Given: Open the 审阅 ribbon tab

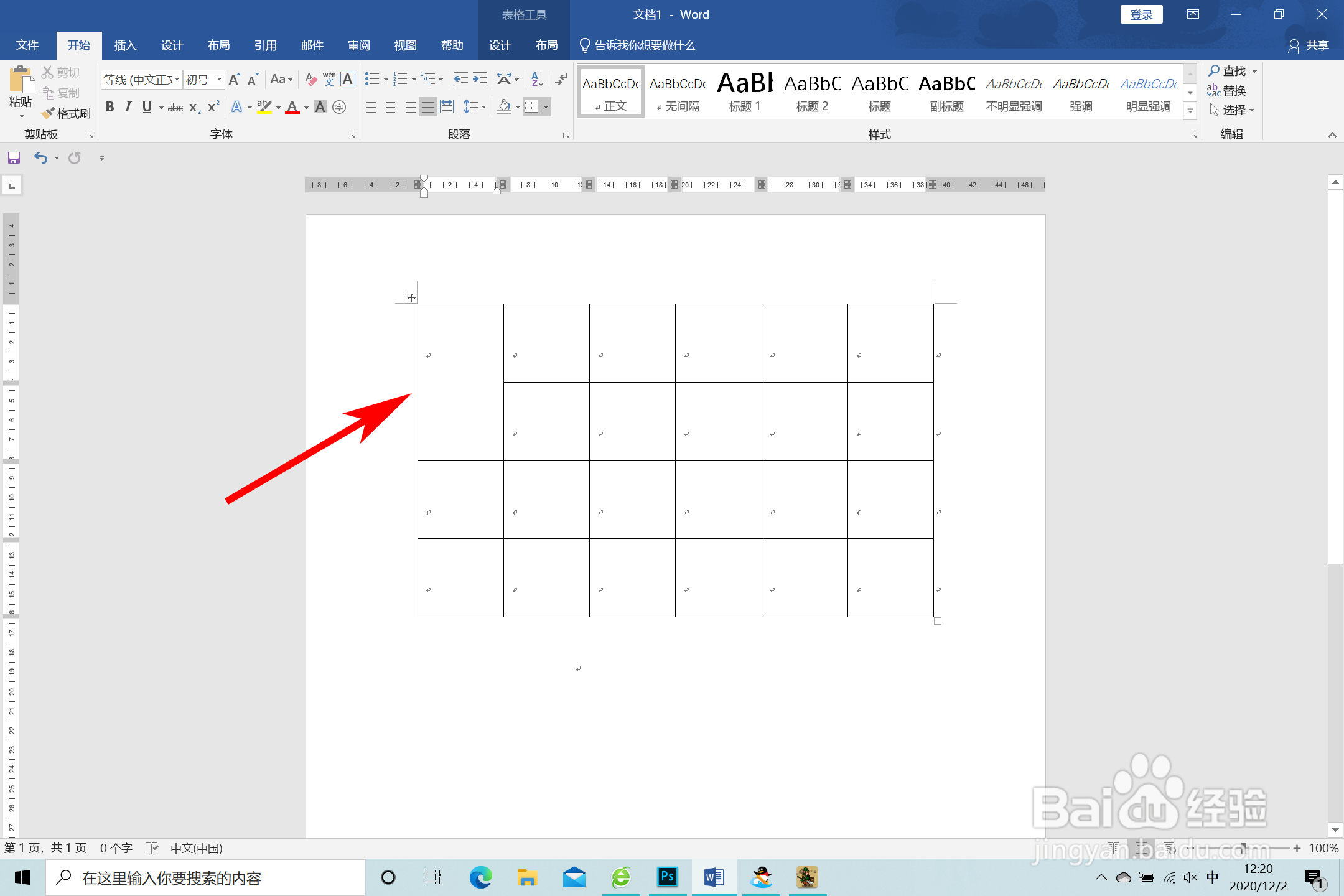Looking at the screenshot, I should pyautogui.click(x=358, y=45).
